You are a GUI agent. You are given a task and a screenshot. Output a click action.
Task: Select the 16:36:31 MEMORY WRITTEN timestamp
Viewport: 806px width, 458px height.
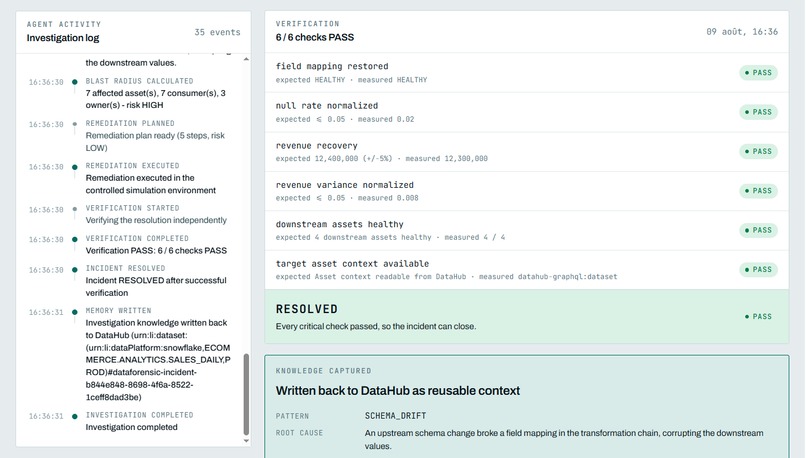[x=46, y=312]
